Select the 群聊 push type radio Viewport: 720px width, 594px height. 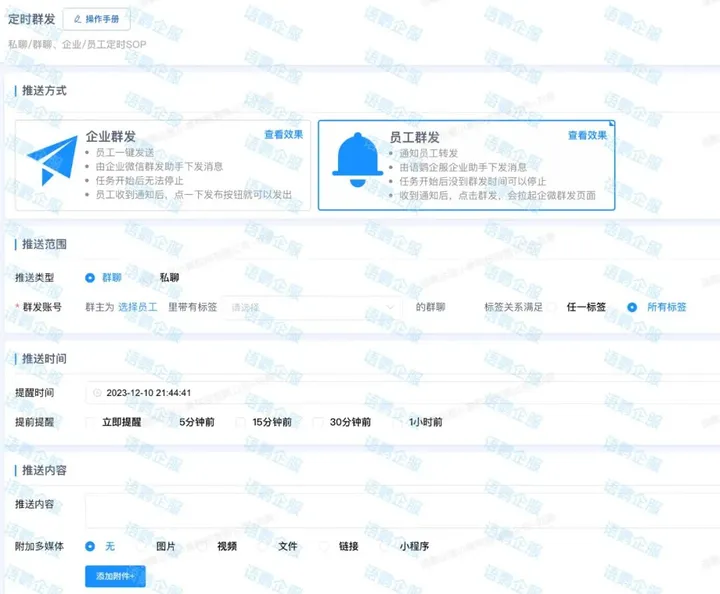click(x=91, y=277)
